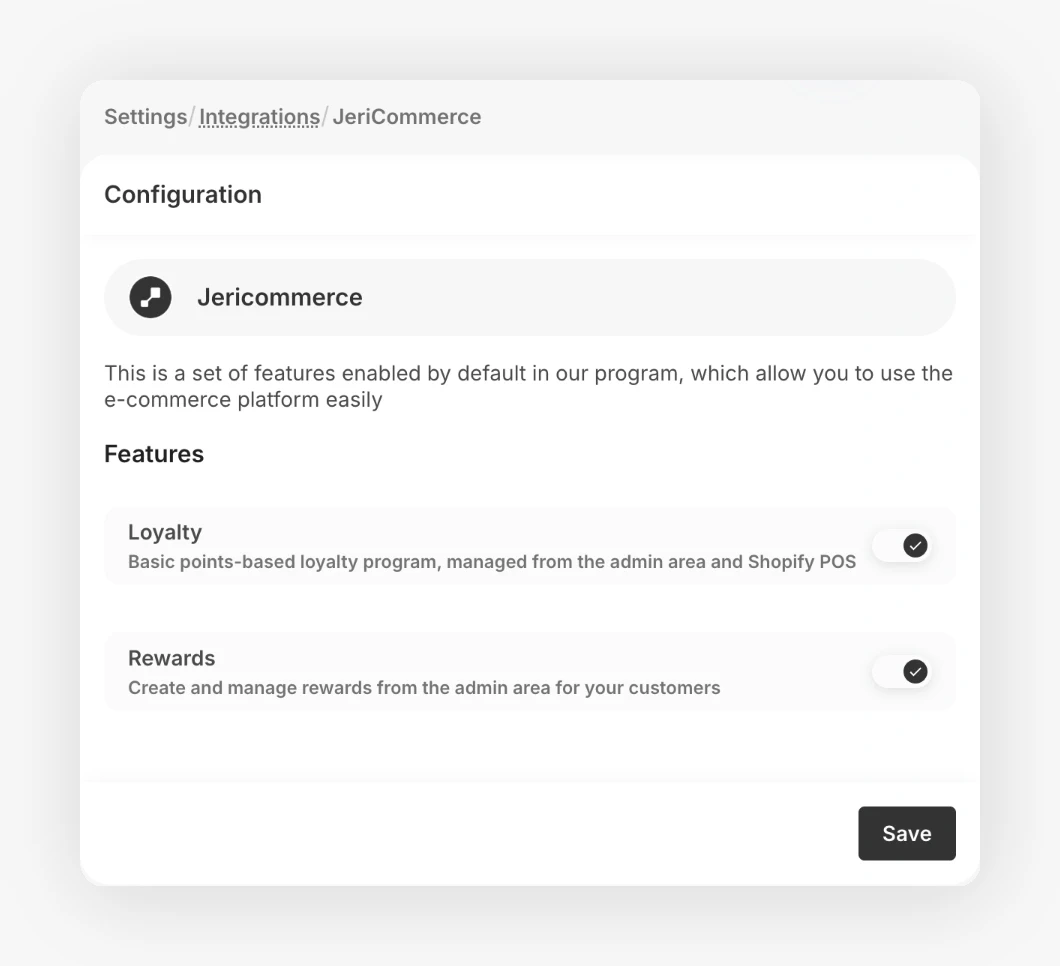Click the Features section heading
The height and width of the screenshot is (966, 1060).
pos(154,454)
